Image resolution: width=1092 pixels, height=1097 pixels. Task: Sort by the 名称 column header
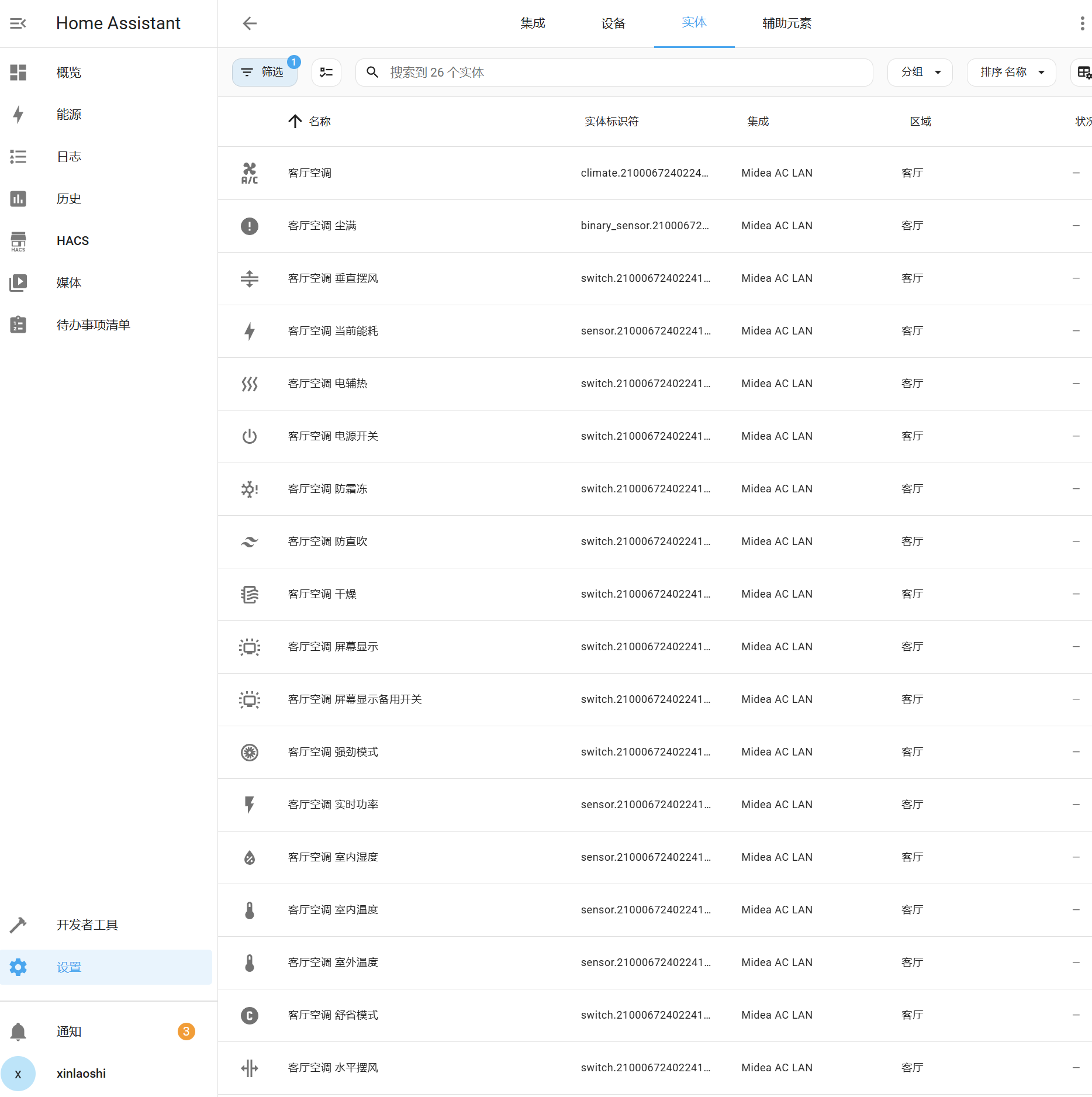coord(320,122)
